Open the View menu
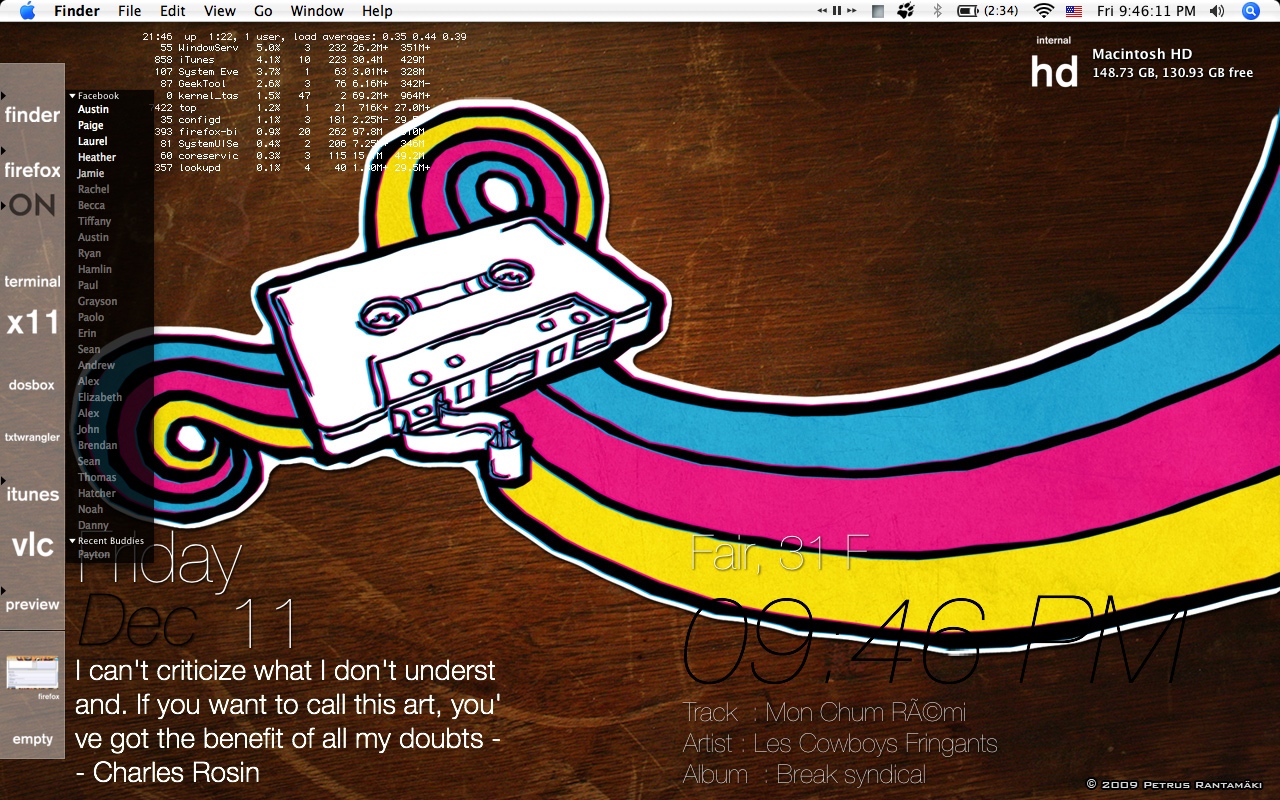 (x=220, y=11)
